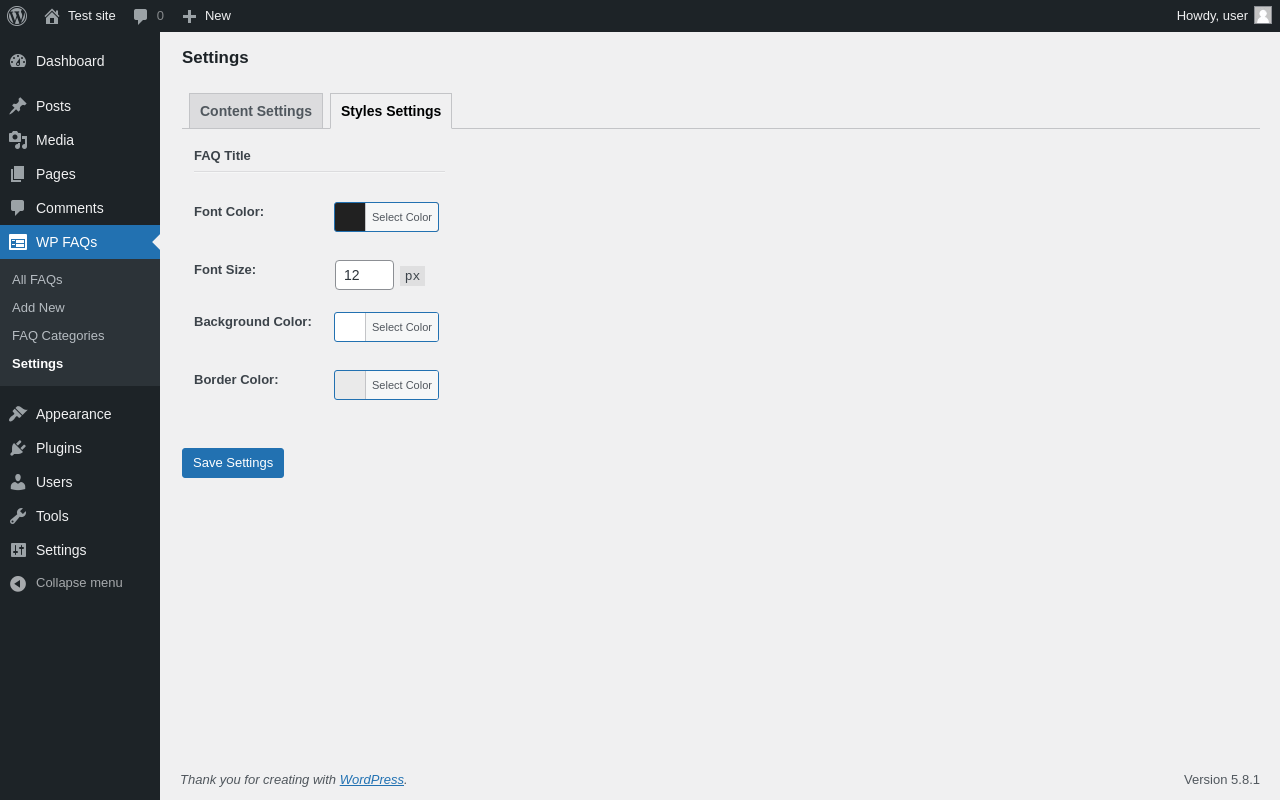Click the white Background Color swatch

point(350,327)
